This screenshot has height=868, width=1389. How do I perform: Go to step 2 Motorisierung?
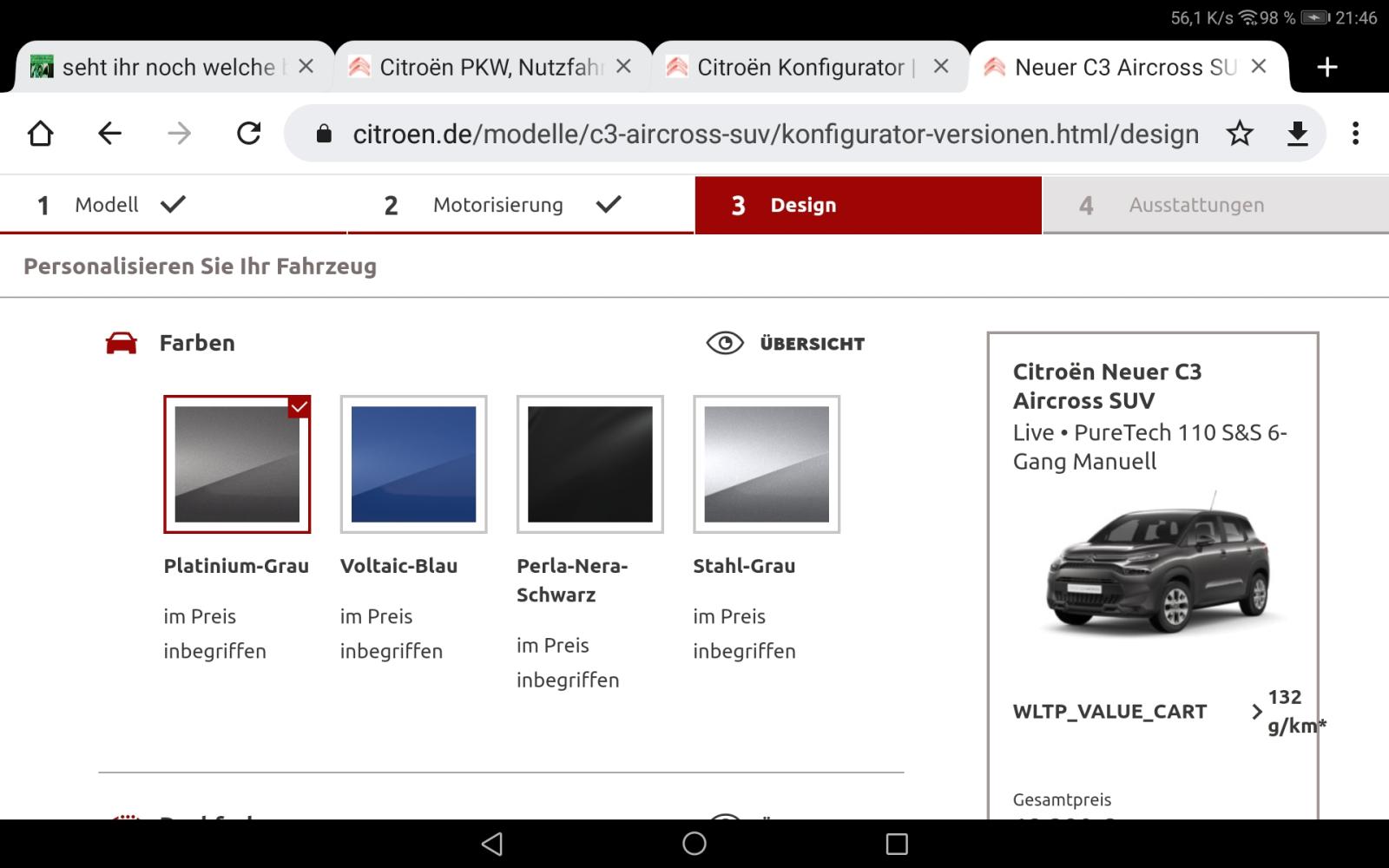521,205
